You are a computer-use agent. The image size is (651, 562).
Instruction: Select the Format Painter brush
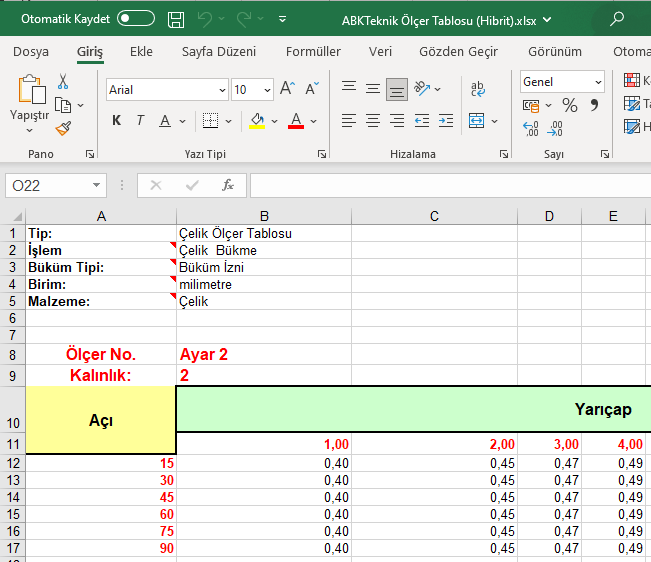pyautogui.click(x=63, y=128)
